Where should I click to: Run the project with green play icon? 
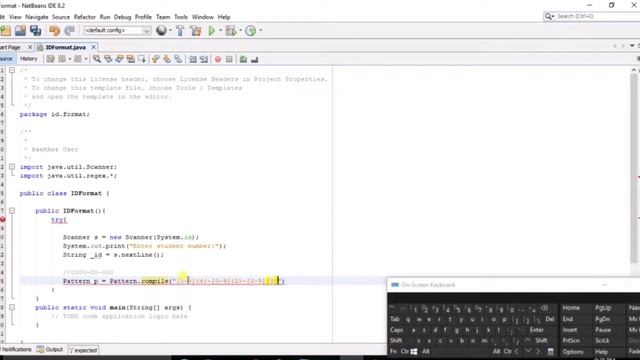pos(211,31)
